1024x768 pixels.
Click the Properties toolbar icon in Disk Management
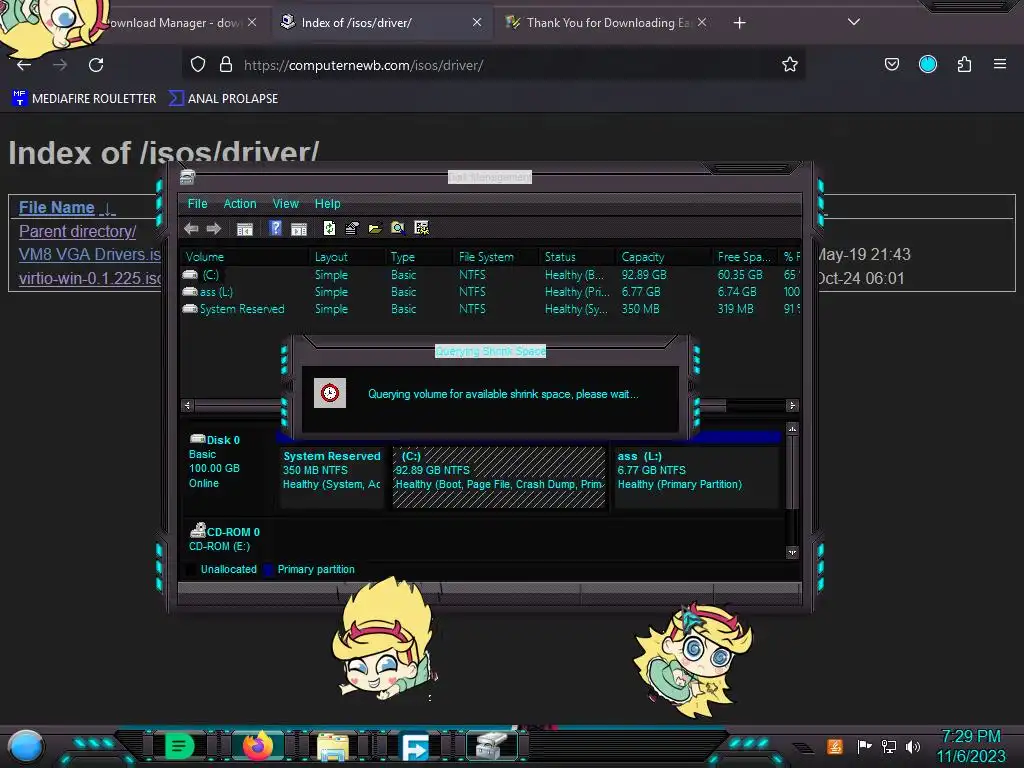(352, 228)
